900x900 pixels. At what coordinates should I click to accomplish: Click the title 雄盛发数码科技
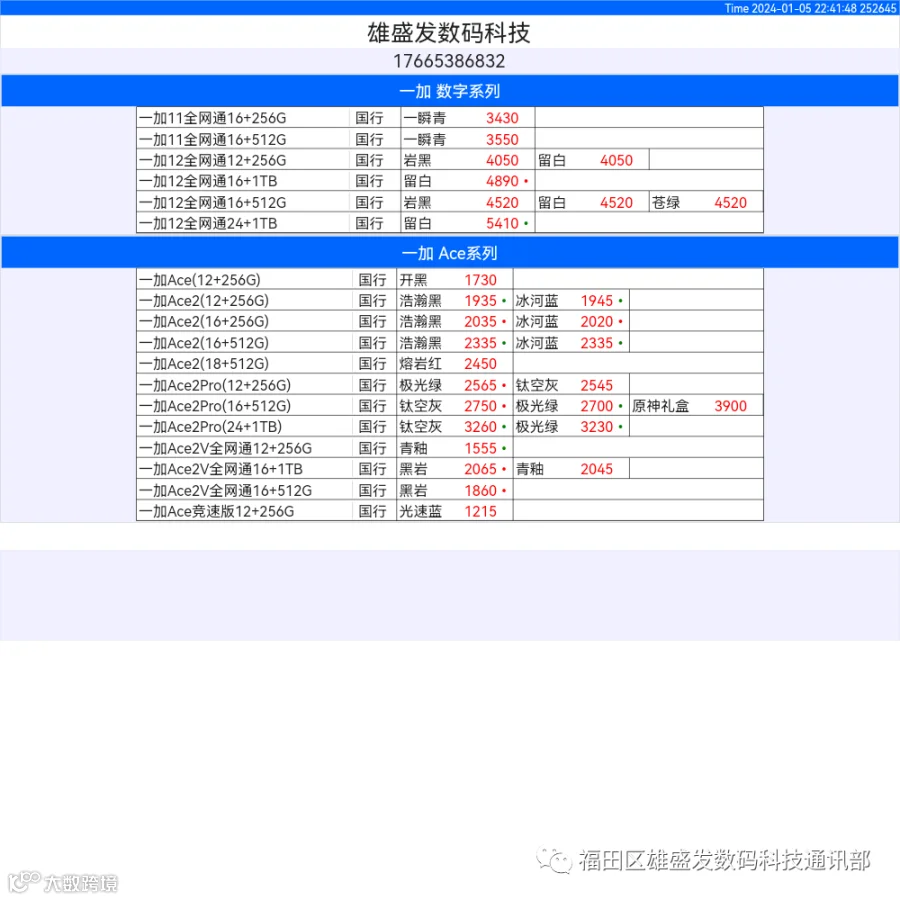pyautogui.click(x=449, y=33)
